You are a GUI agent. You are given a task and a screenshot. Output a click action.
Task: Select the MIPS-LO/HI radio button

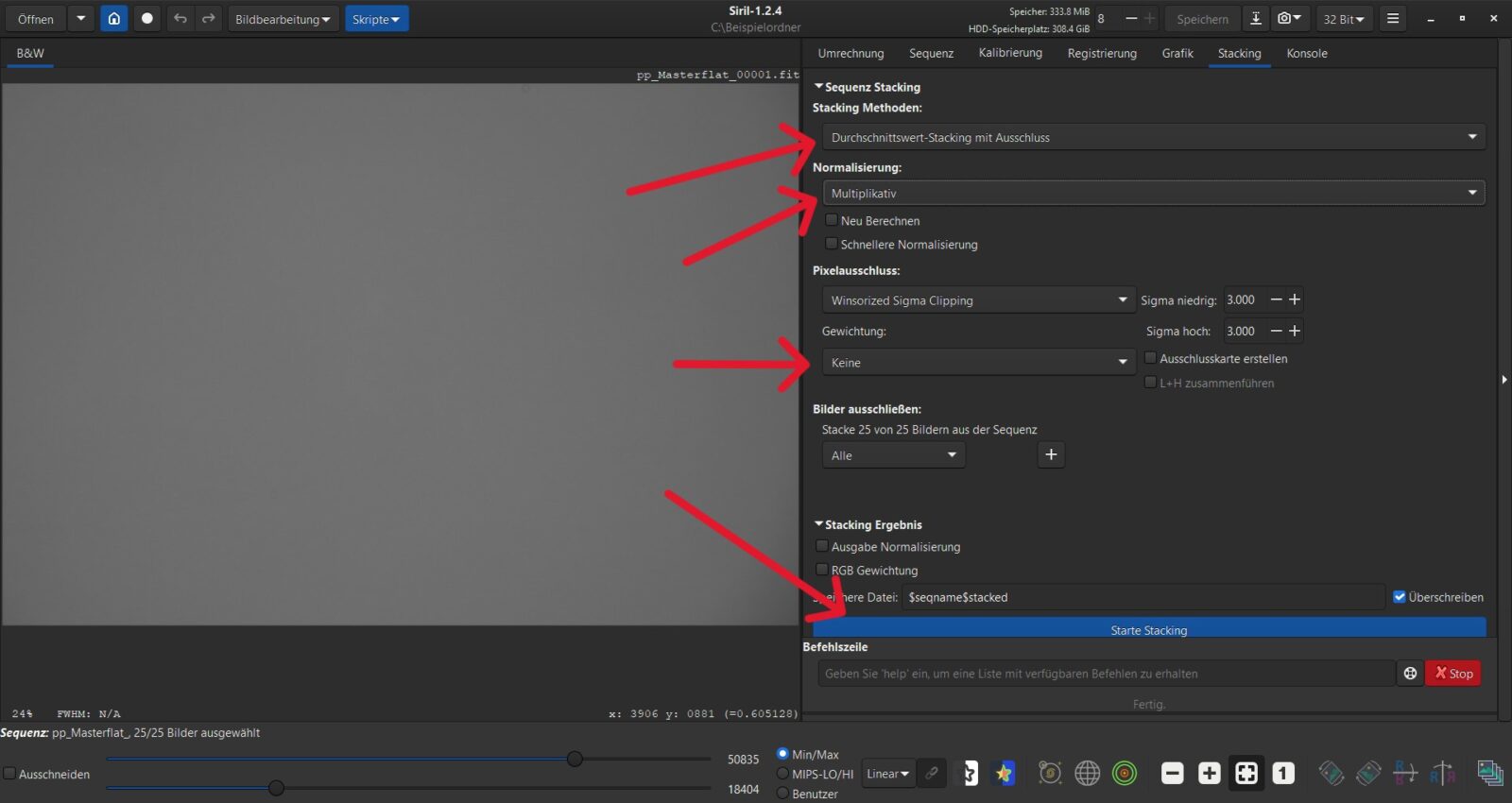[x=782, y=774]
